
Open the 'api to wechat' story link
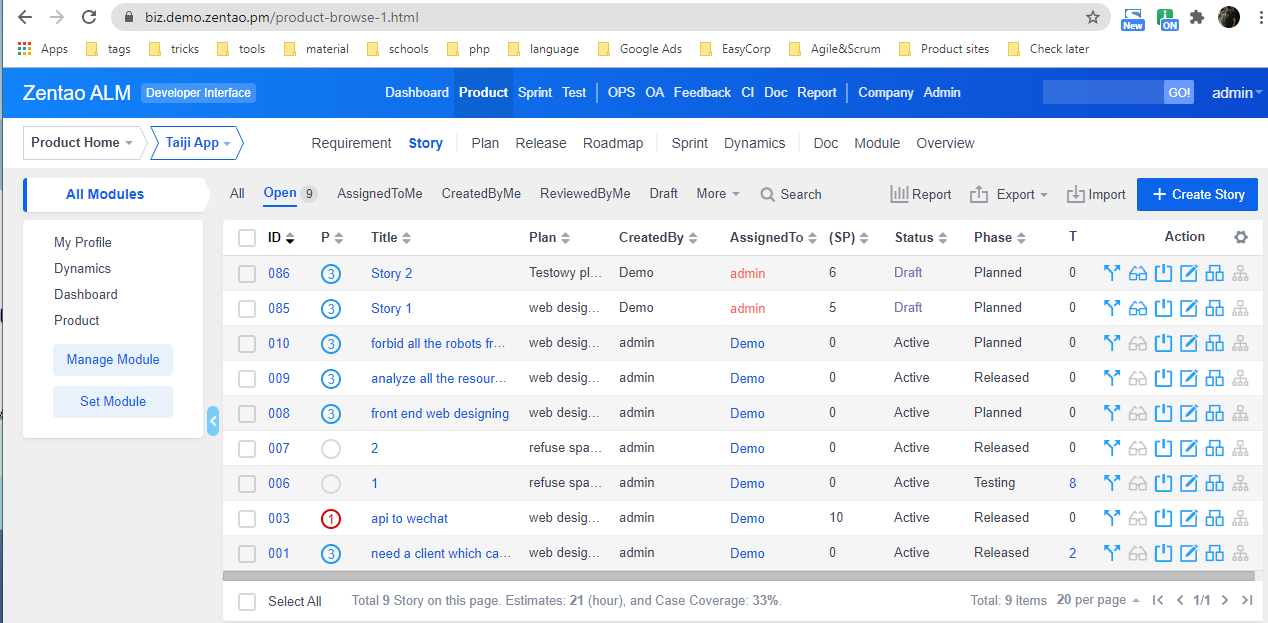[x=409, y=518]
